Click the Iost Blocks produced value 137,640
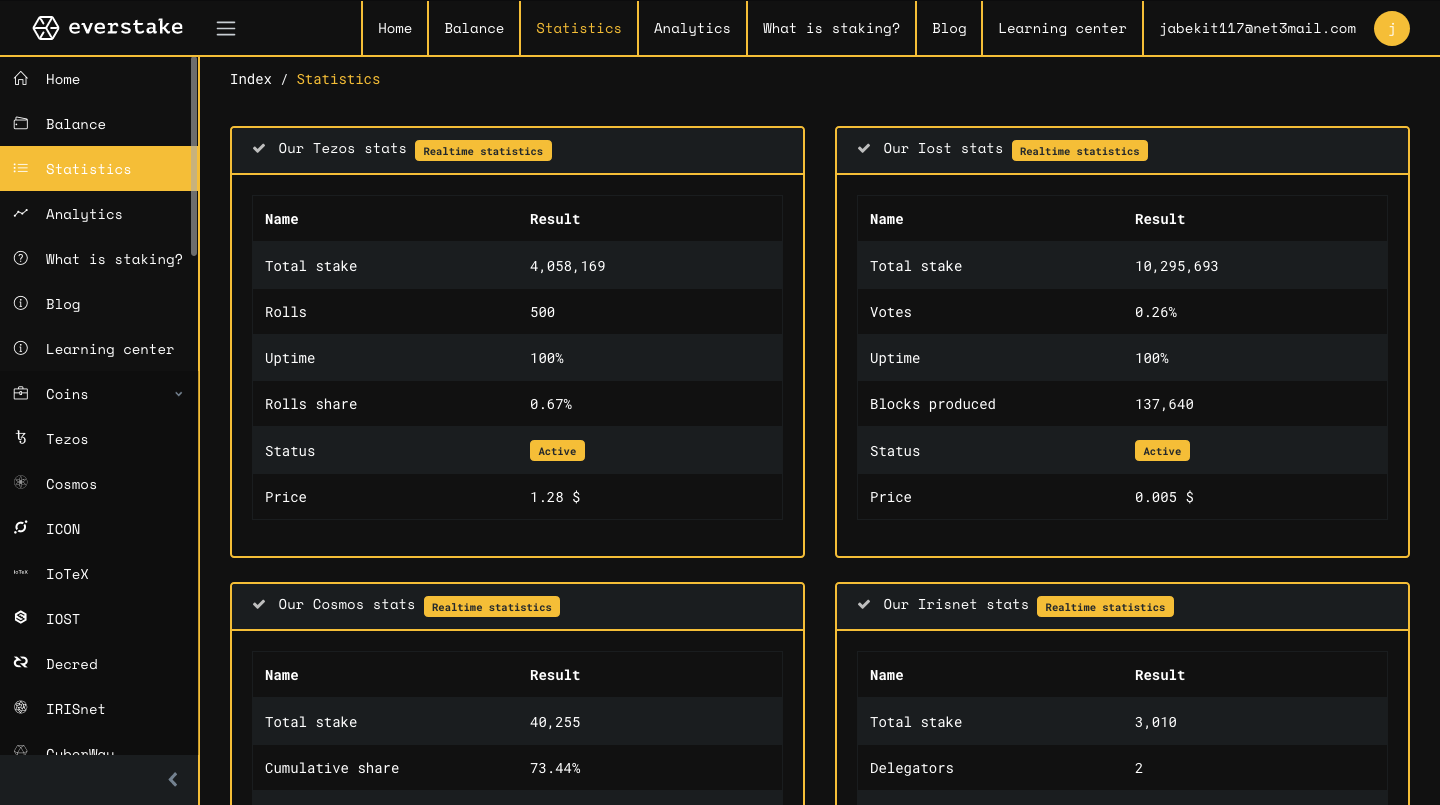 point(1164,404)
